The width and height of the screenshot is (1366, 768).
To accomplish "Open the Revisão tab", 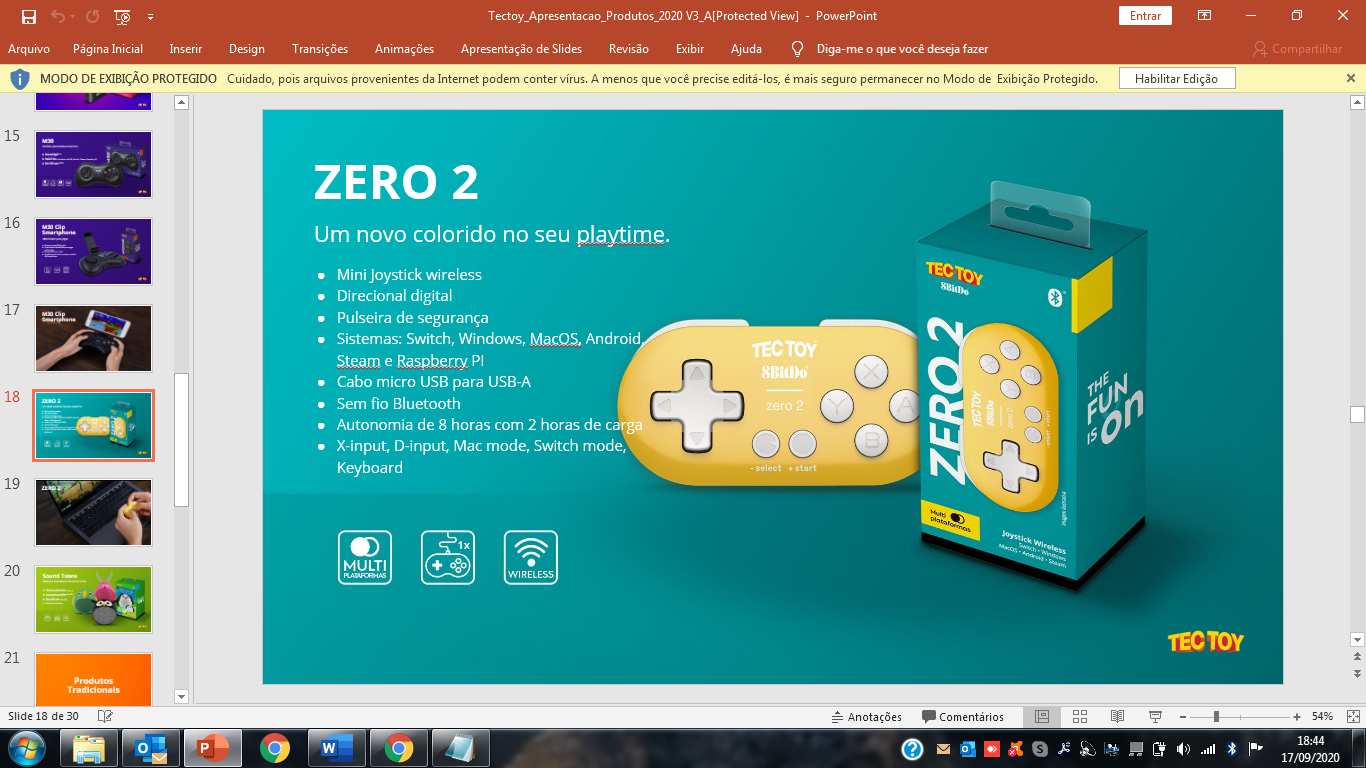I will (x=629, y=49).
